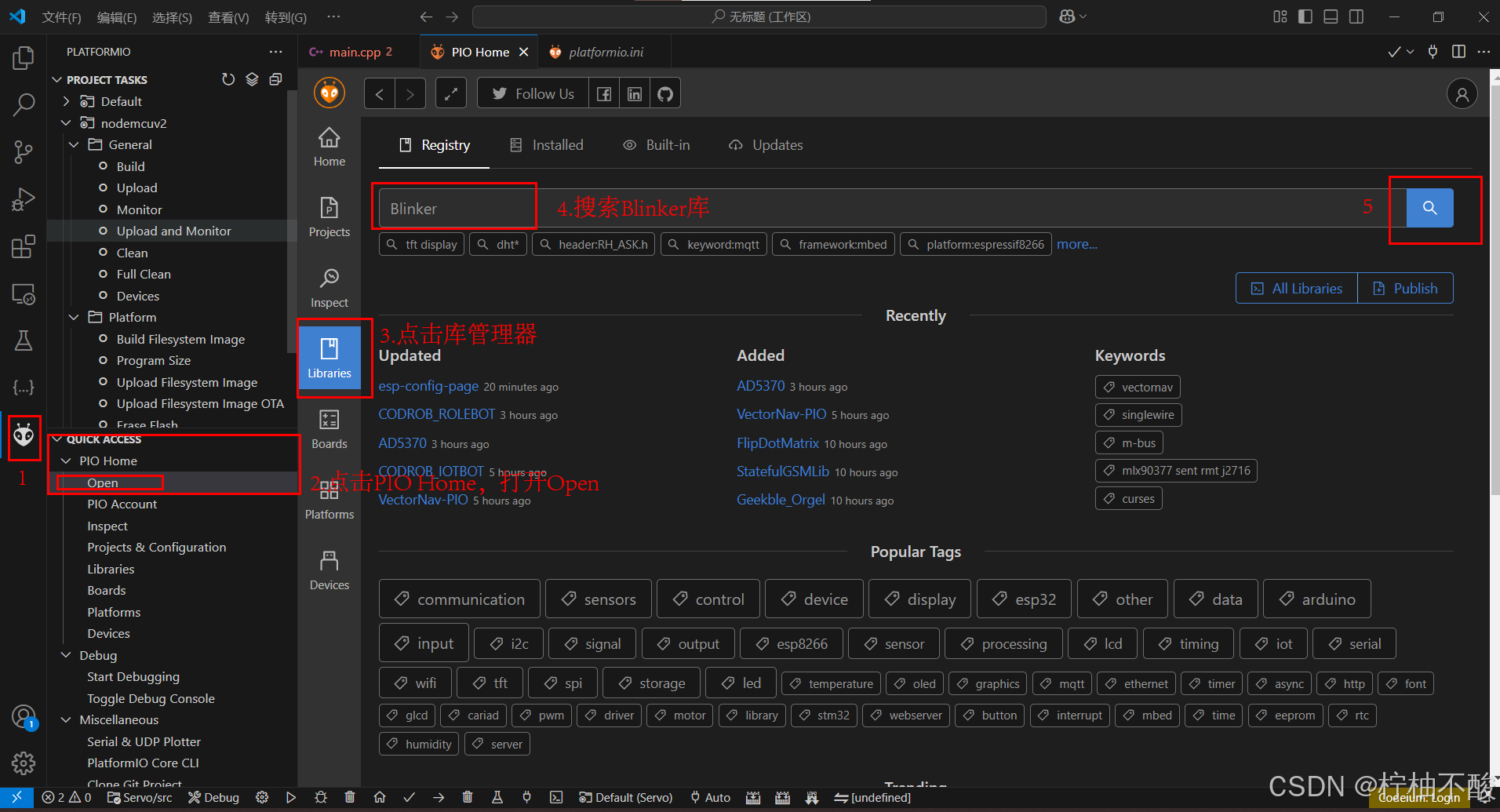
Task: Open the PIO account profile icon
Action: (1462, 95)
